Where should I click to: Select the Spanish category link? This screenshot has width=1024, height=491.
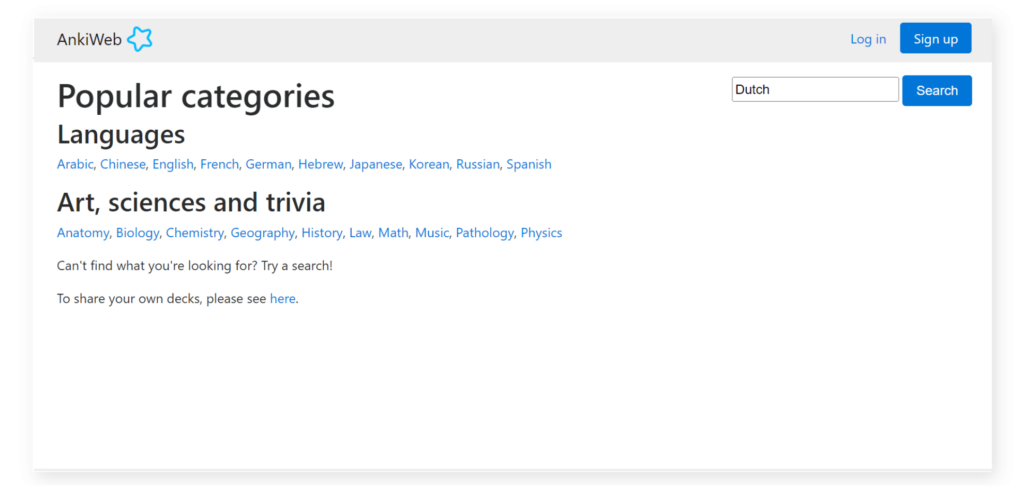528,164
